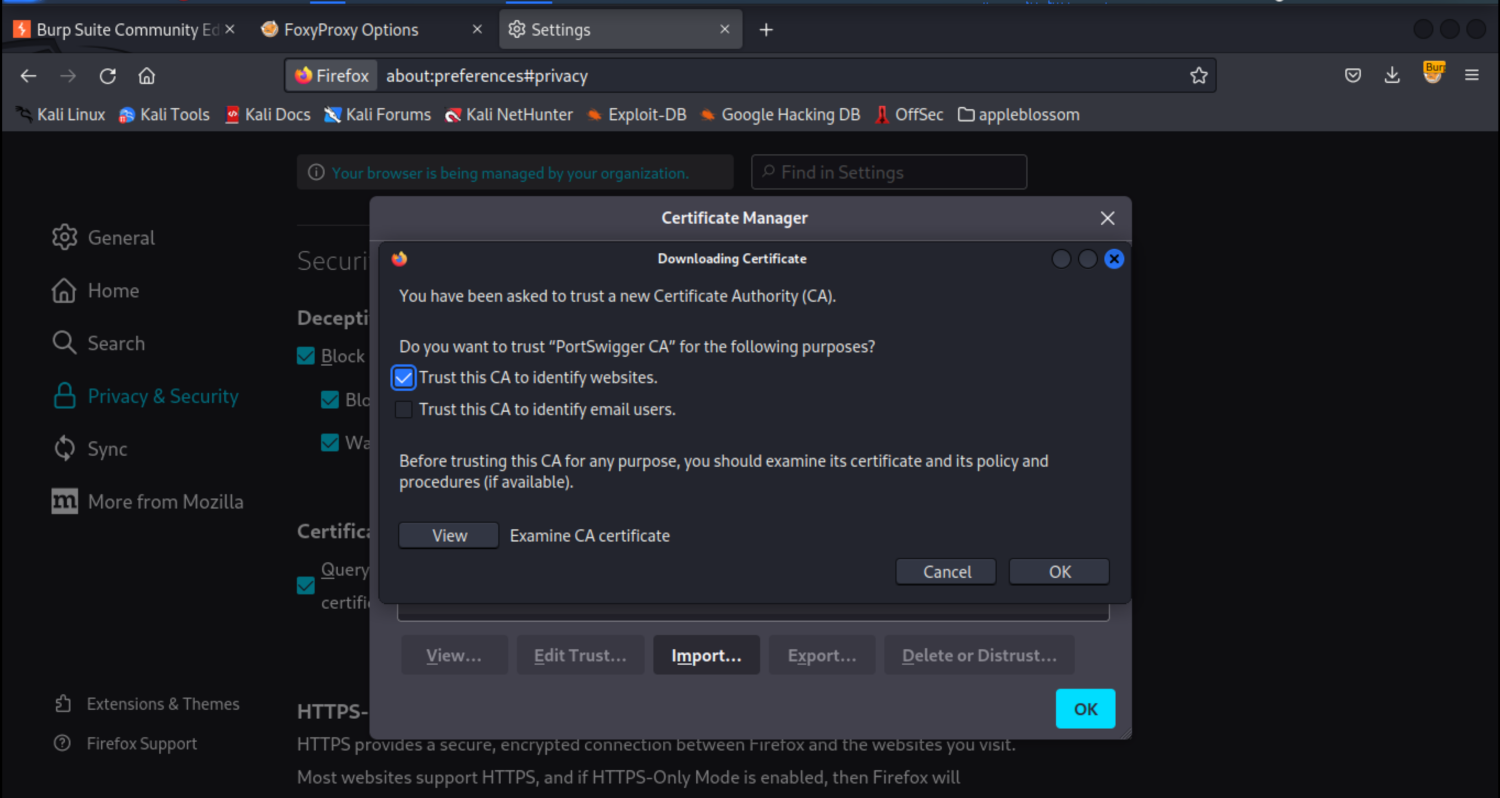Open Extensions & Themes link
Viewport: 1500px width, 798px height.
point(147,704)
